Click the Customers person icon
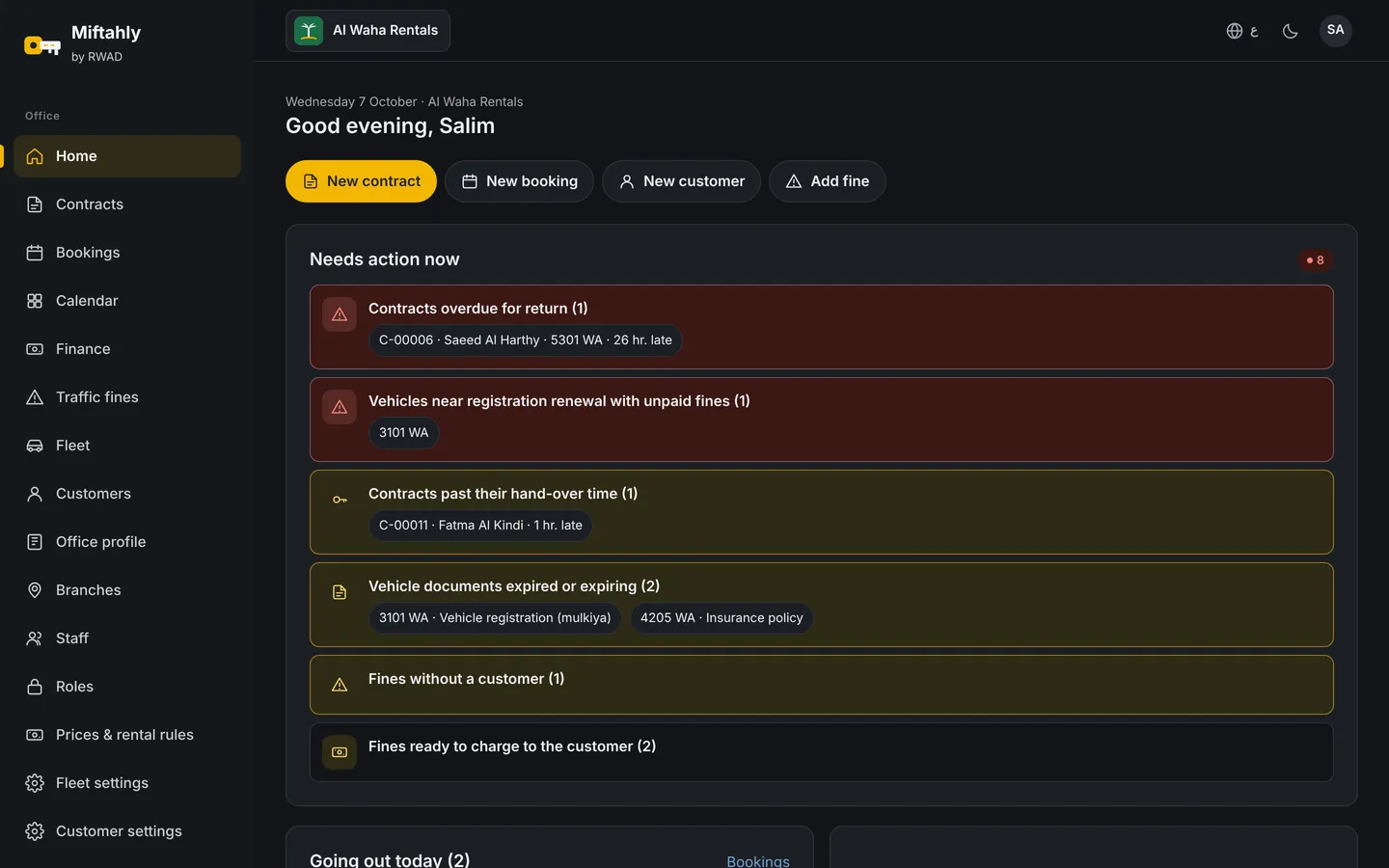The image size is (1389, 868). tap(35, 494)
